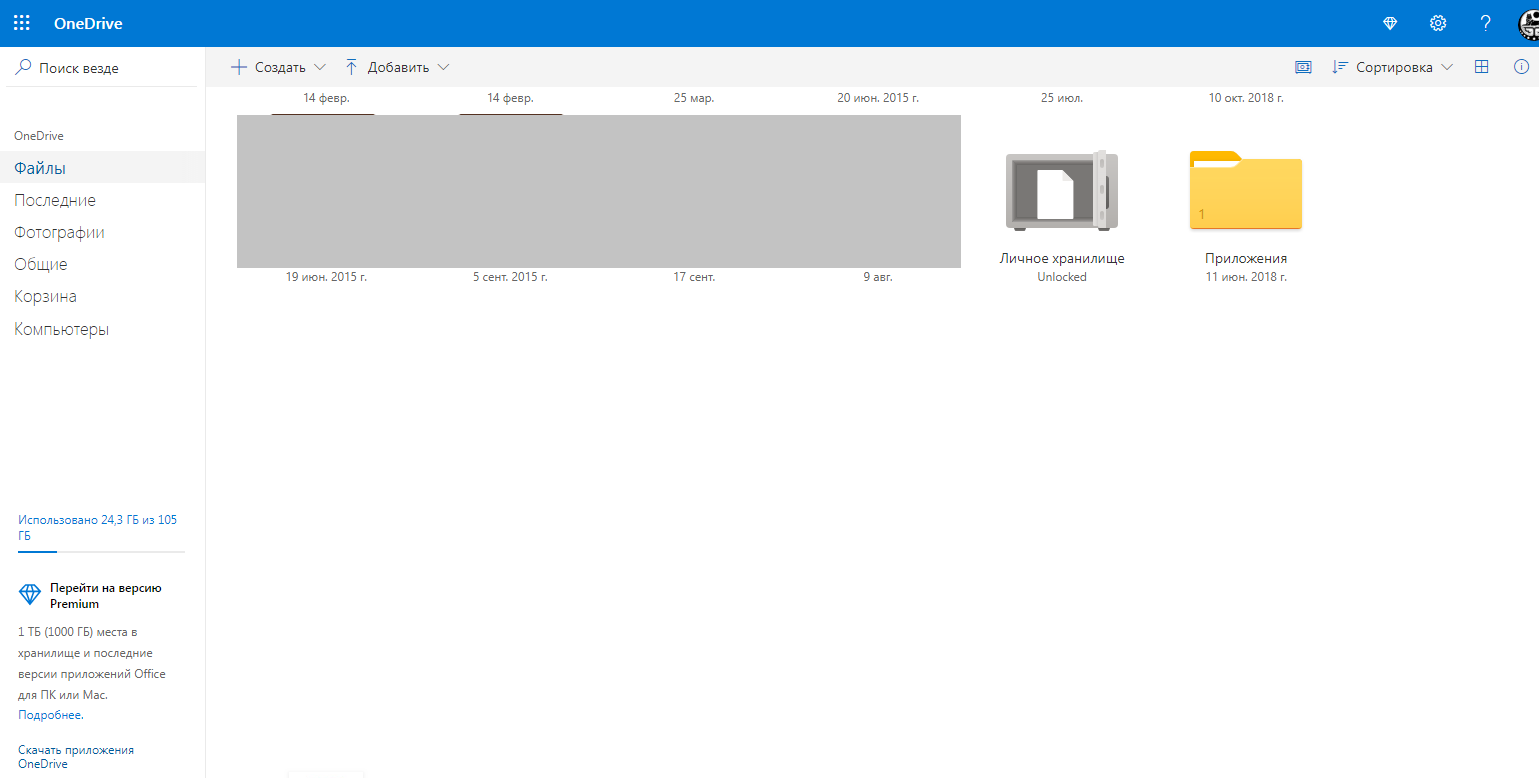This screenshot has height=778, width=1540.
Task: Click the OneDrive breadcrumb label in sidebar
Action: (39, 136)
